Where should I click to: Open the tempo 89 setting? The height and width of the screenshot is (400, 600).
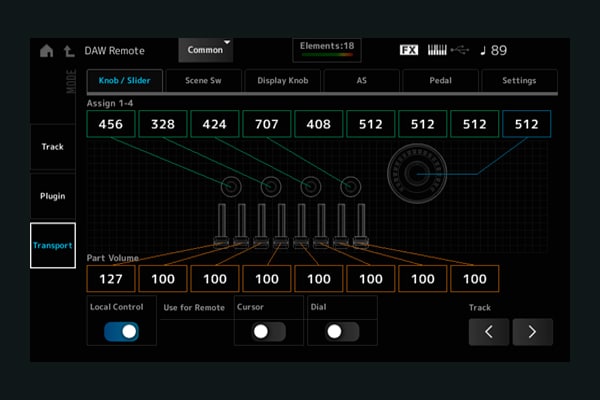pyautogui.click(x=494, y=50)
